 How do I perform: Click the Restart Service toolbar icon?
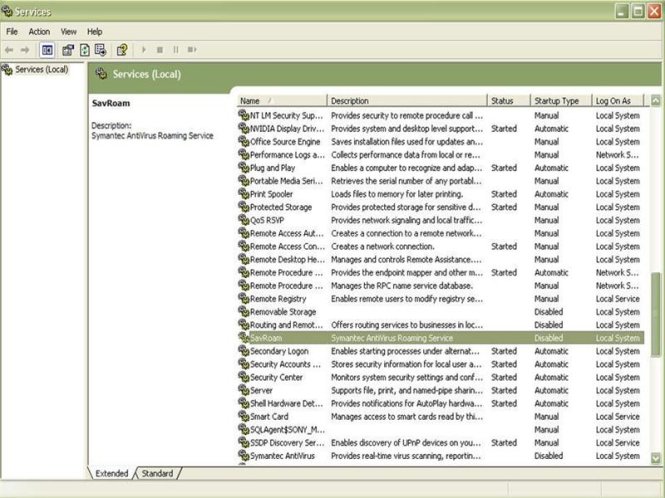[x=192, y=50]
